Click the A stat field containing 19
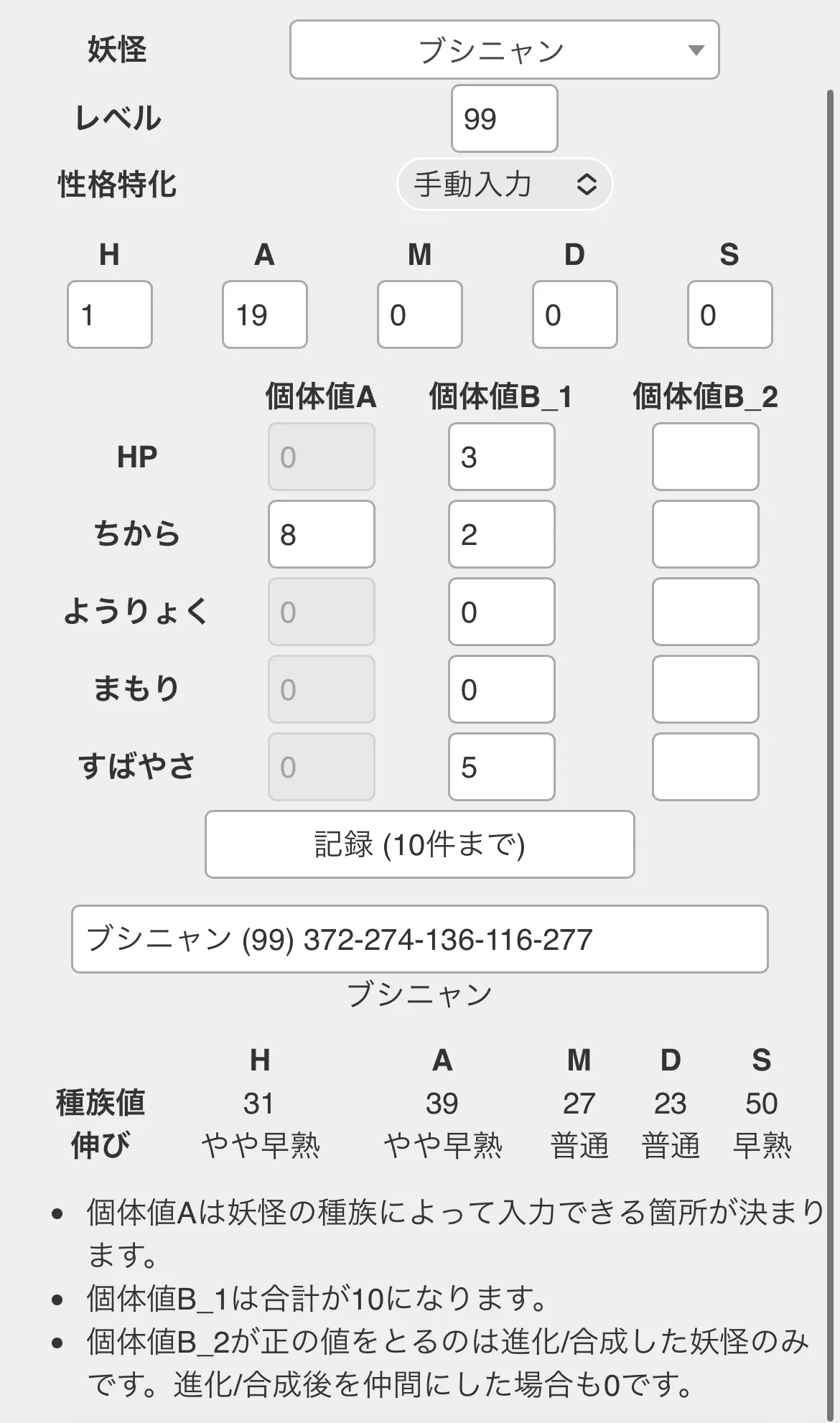840x1423 pixels. point(264,315)
